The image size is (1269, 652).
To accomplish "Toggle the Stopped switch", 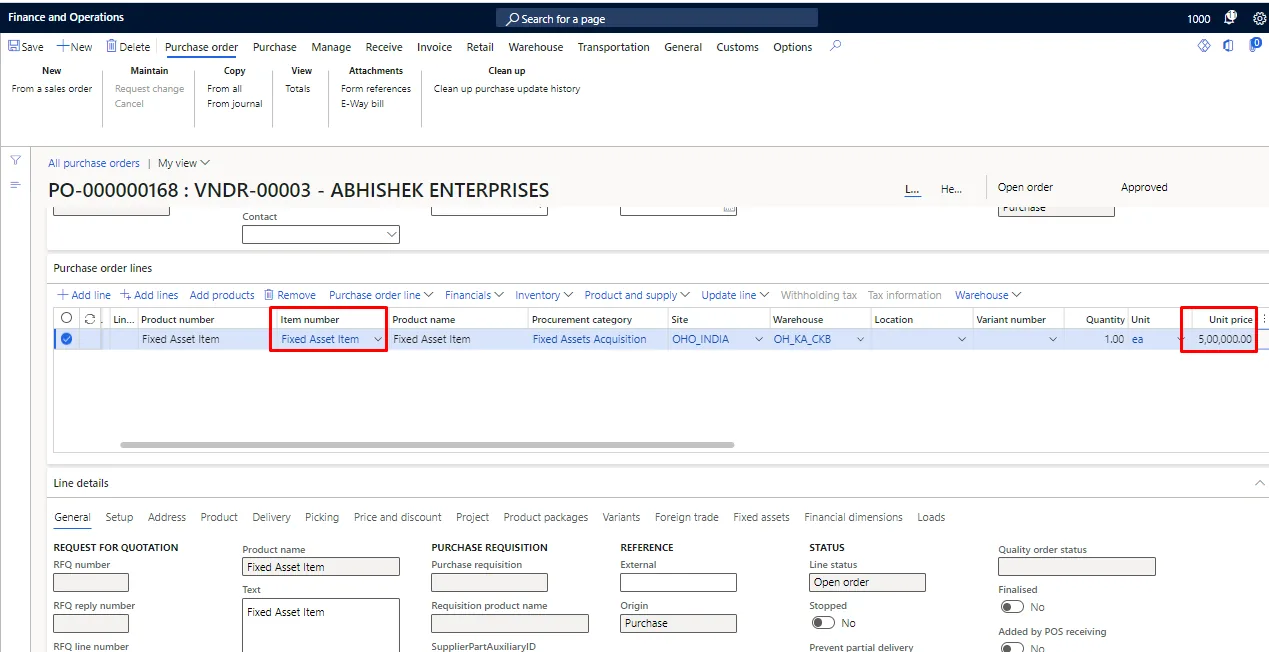I will (823, 623).
